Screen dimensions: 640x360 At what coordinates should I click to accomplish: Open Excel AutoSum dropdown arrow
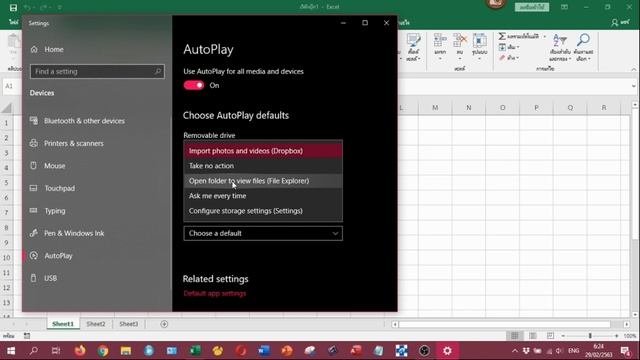(544, 36)
